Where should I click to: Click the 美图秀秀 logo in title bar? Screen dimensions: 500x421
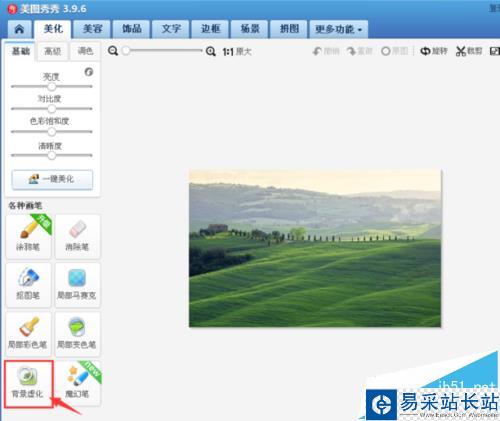(12, 9)
